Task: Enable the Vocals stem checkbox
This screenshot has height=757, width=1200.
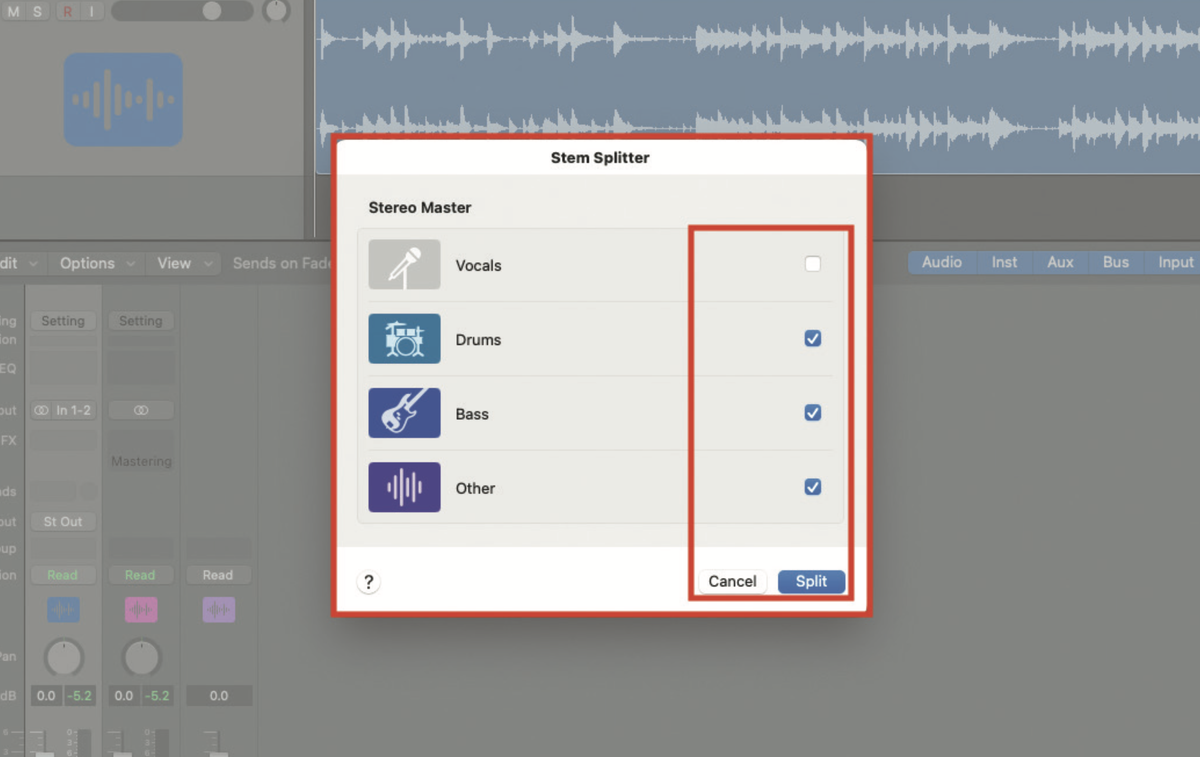Action: [x=813, y=264]
